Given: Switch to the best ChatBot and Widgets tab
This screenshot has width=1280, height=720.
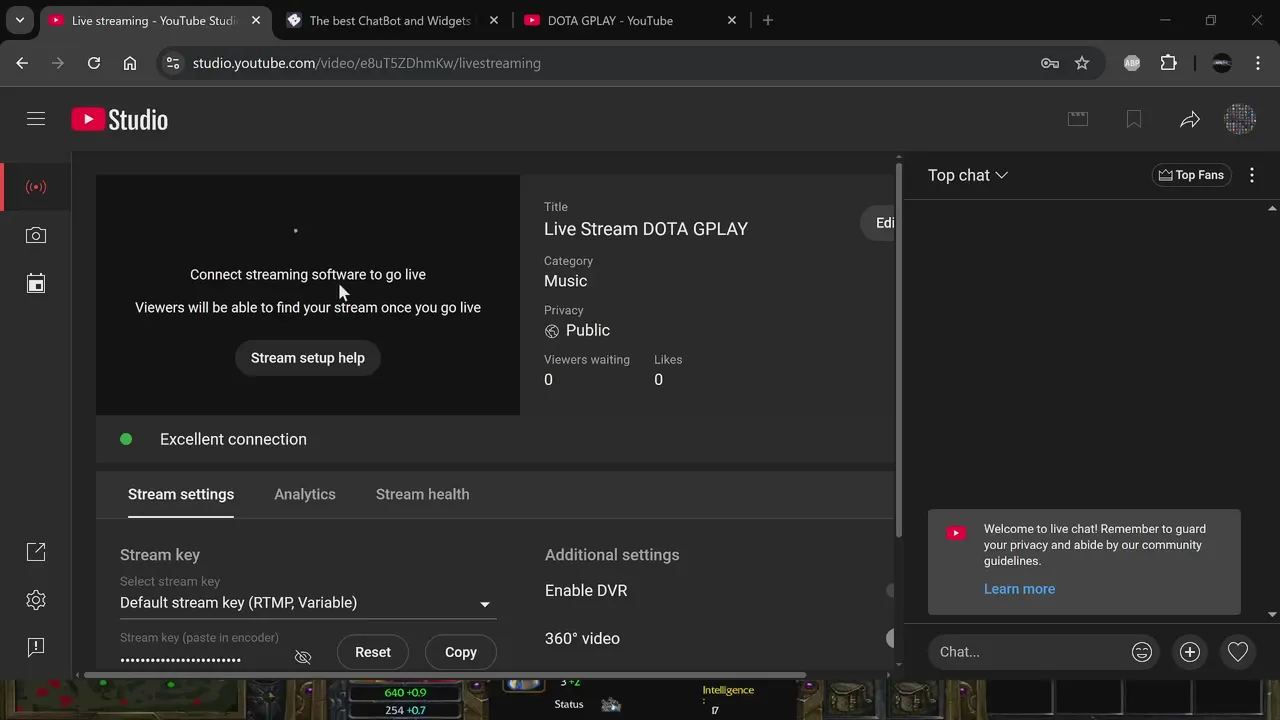Looking at the screenshot, I should coord(392,20).
